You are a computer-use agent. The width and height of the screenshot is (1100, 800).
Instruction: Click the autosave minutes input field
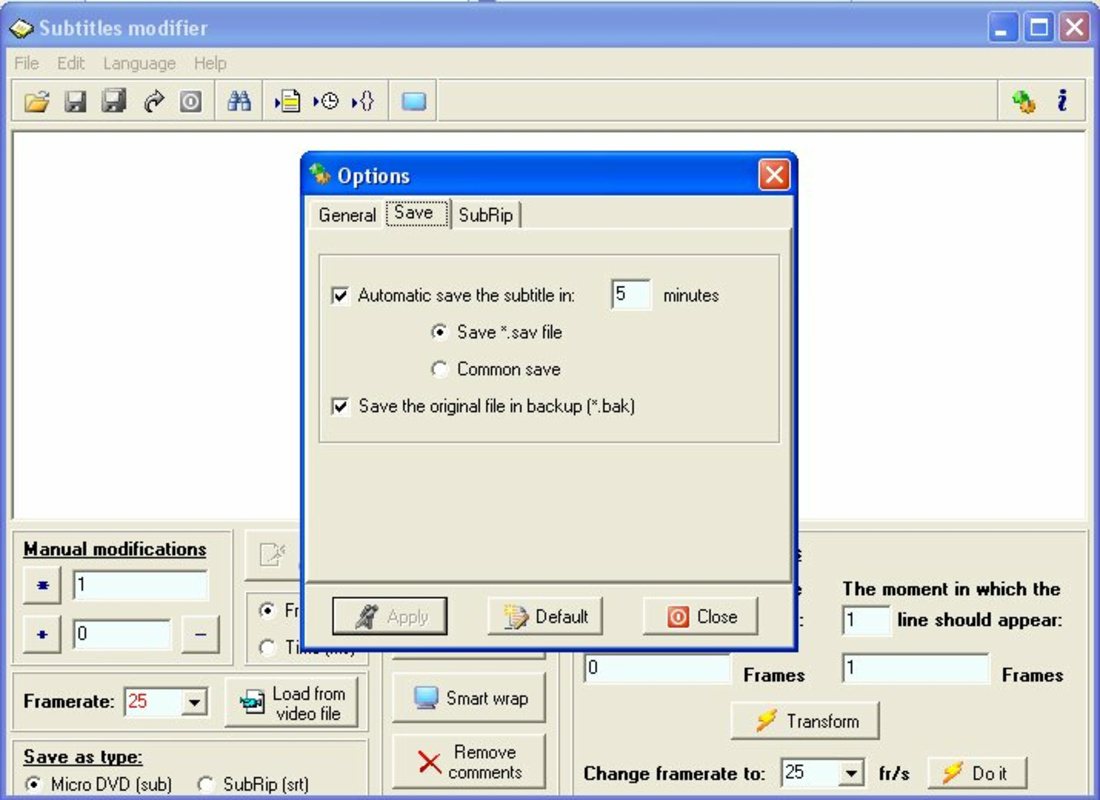click(x=631, y=294)
